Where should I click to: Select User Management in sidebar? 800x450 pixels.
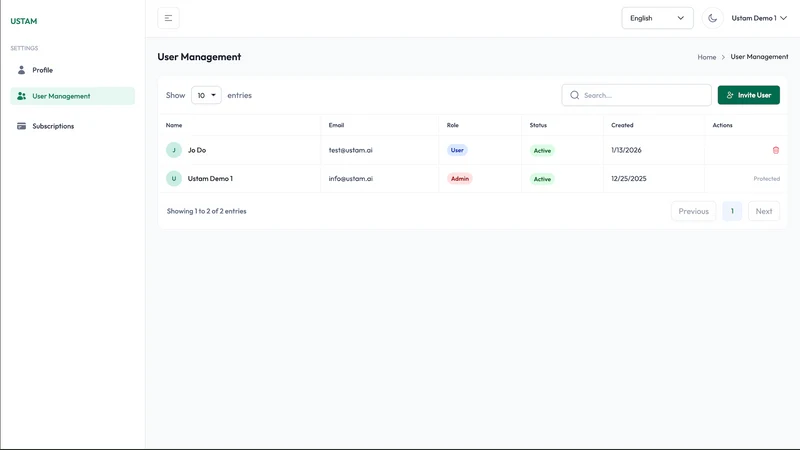click(x=72, y=96)
